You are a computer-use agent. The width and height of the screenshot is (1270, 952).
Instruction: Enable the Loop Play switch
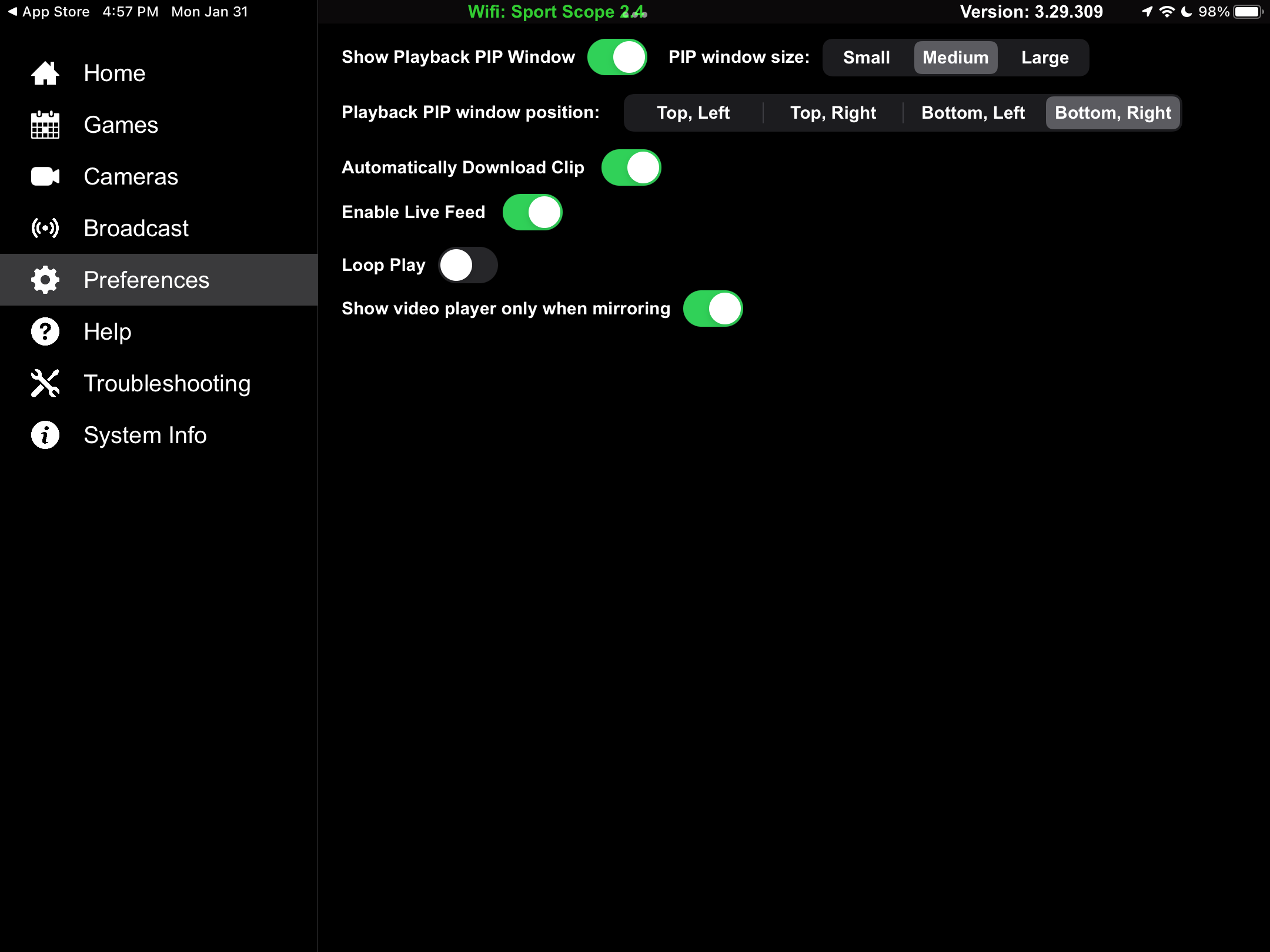[468, 265]
